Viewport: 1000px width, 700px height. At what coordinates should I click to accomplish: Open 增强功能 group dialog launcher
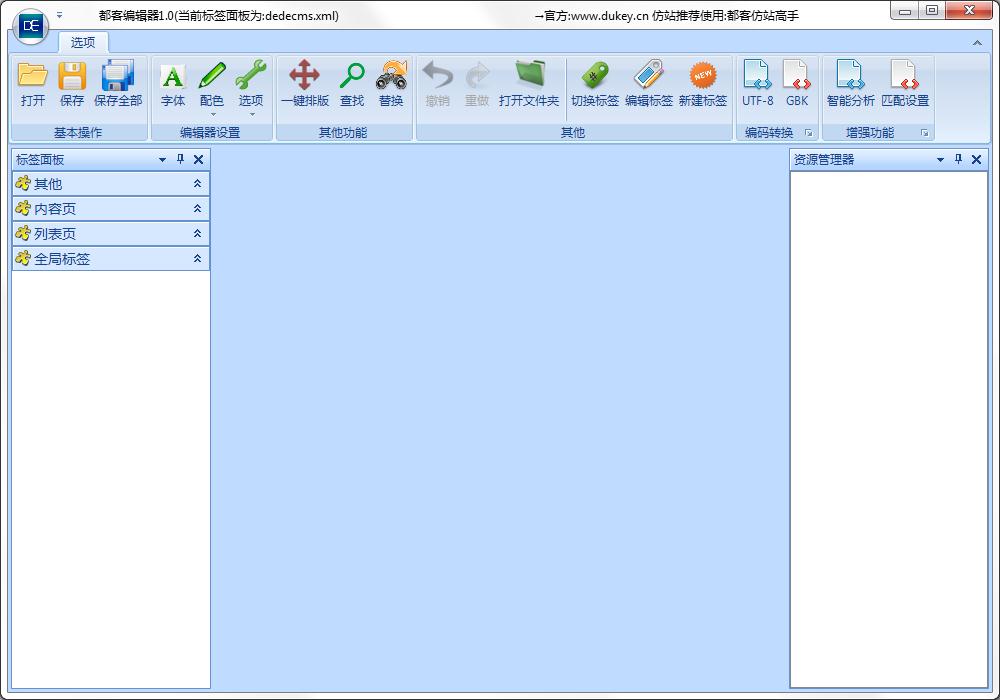925,133
